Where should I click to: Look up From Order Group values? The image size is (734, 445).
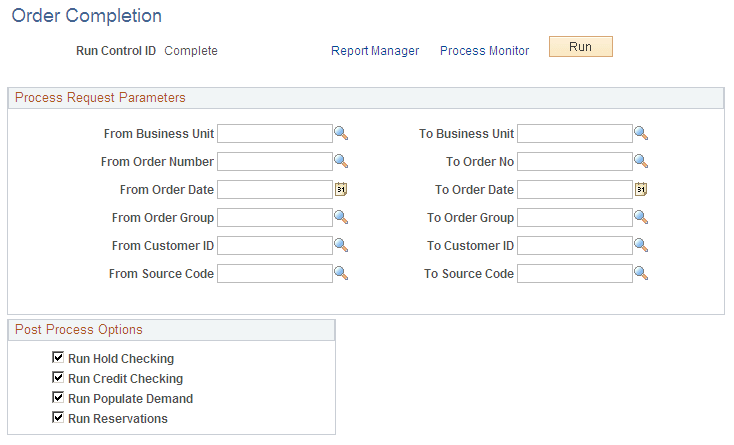[x=341, y=218]
